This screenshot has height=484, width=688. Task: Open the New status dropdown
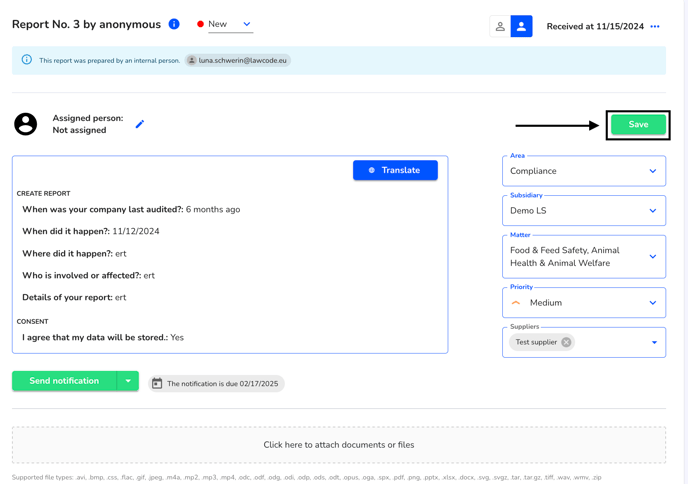pyautogui.click(x=230, y=25)
